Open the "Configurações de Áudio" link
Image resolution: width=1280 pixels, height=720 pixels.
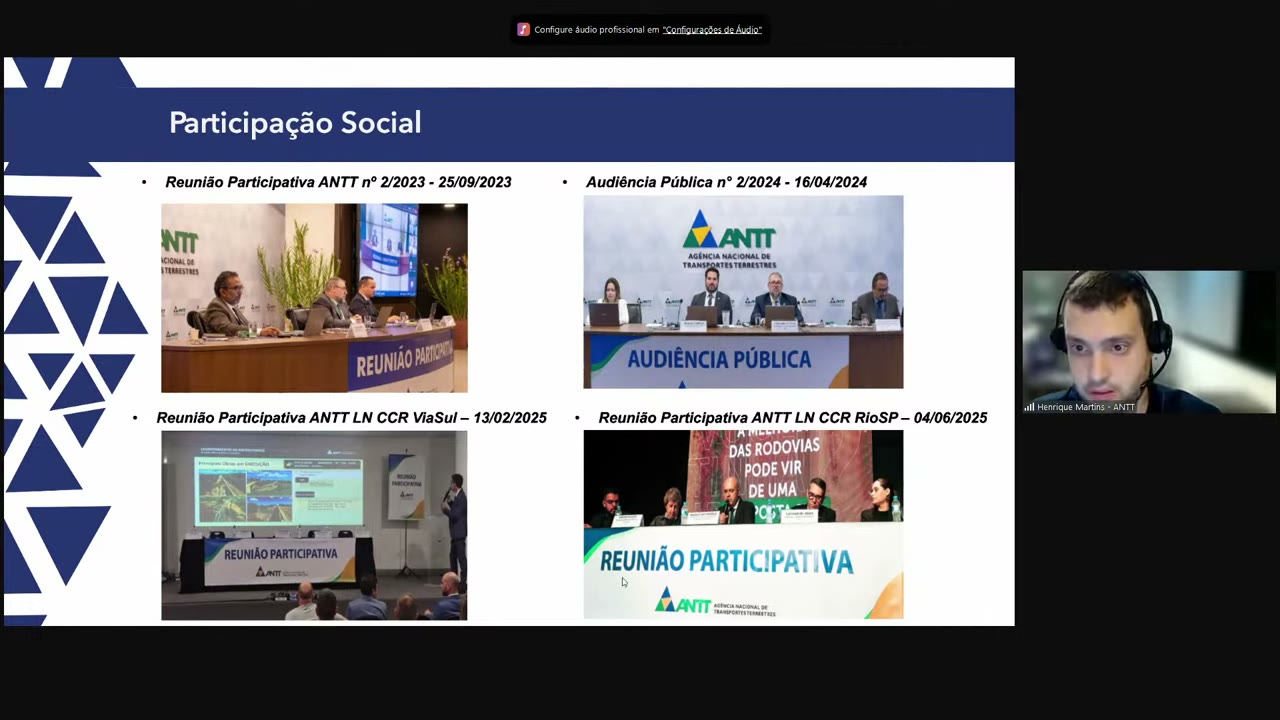click(x=712, y=30)
